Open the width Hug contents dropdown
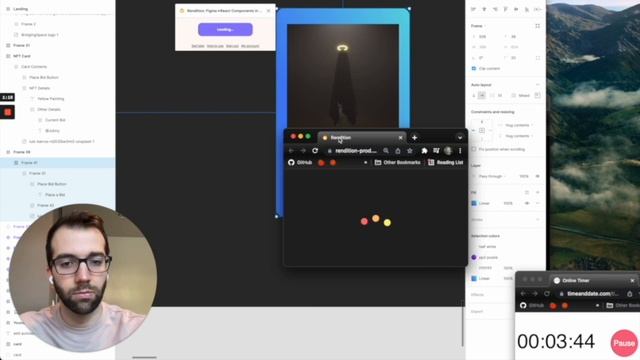The width and height of the screenshot is (640, 360). [x=519, y=125]
